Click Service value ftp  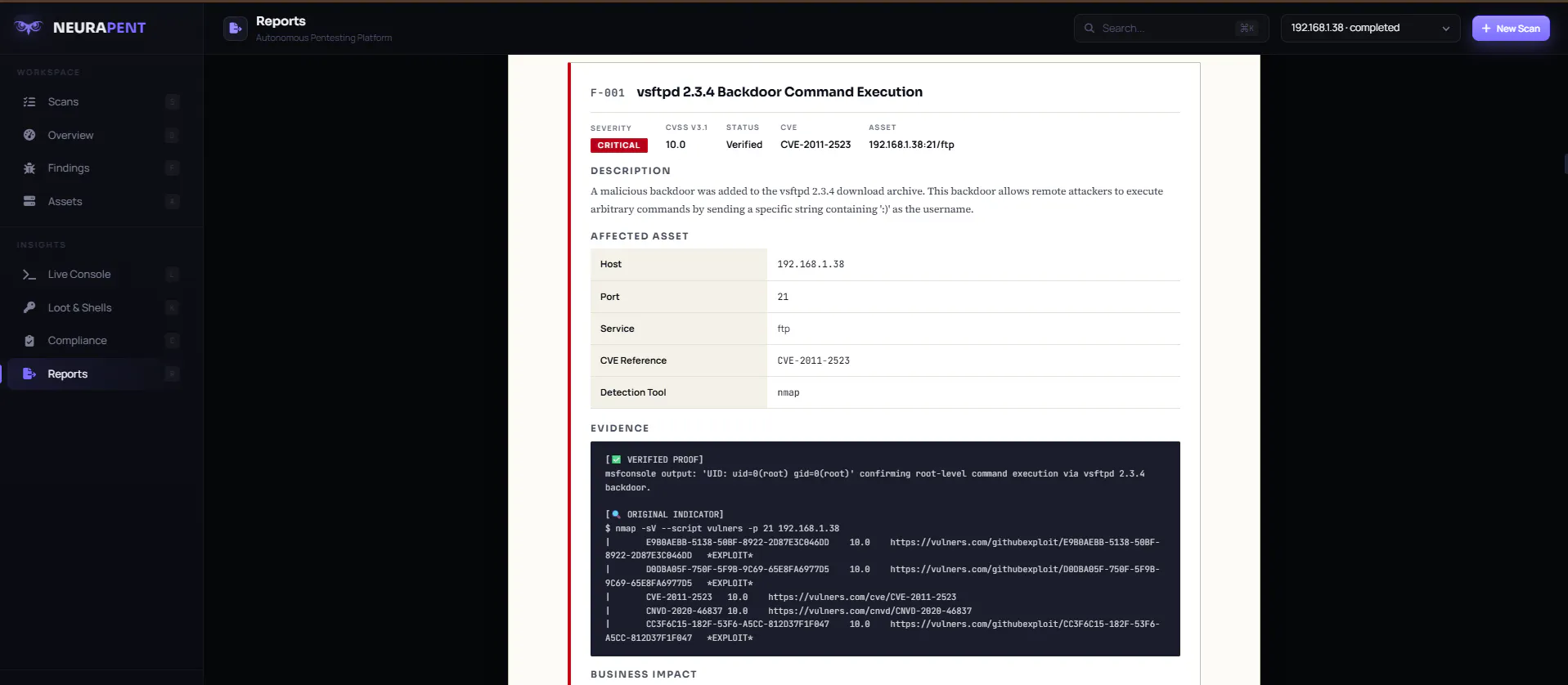pos(784,329)
